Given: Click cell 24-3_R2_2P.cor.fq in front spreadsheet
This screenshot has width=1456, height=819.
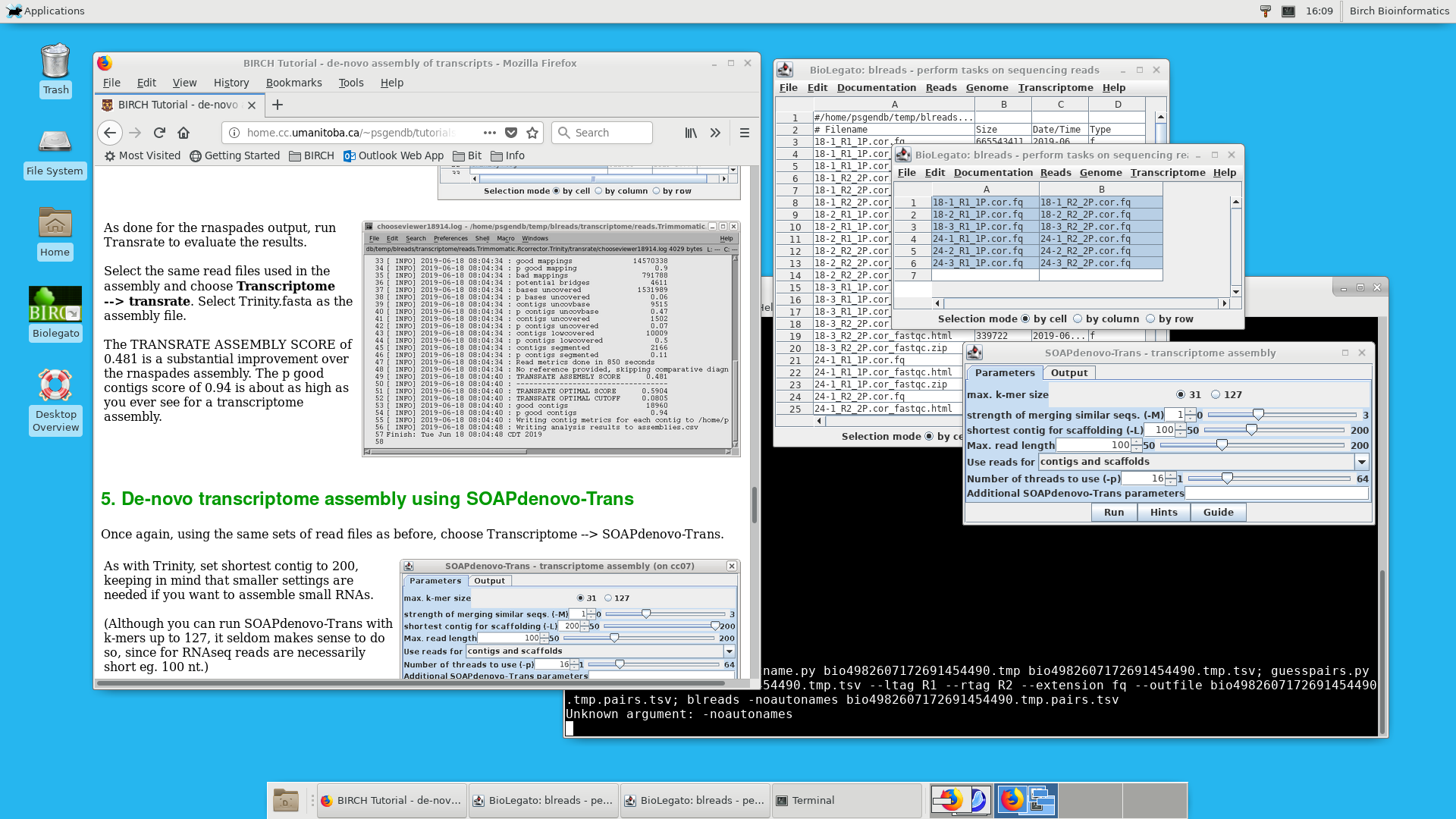Looking at the screenshot, I should pos(1100,263).
